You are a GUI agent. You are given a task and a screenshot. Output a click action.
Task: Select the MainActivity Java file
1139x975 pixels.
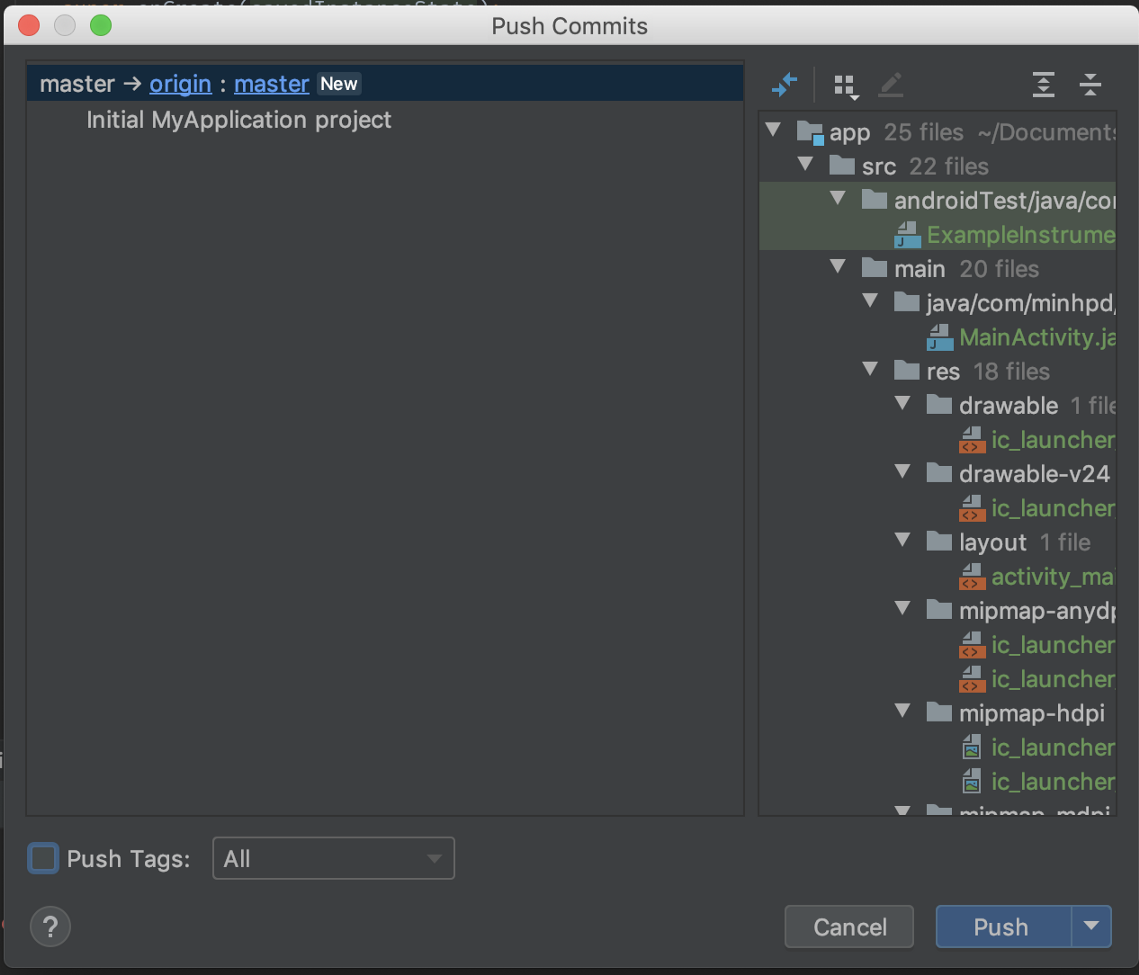pos(1036,338)
